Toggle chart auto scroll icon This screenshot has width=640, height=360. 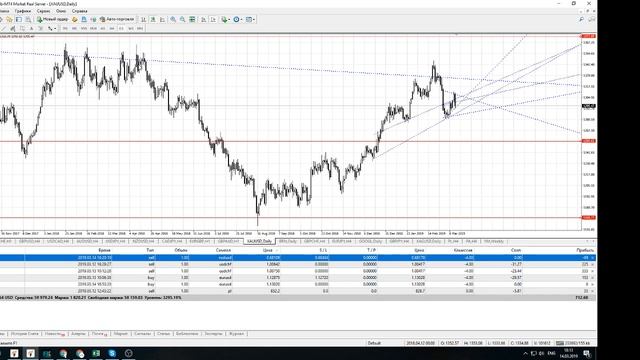pyautogui.click(x=203, y=19)
